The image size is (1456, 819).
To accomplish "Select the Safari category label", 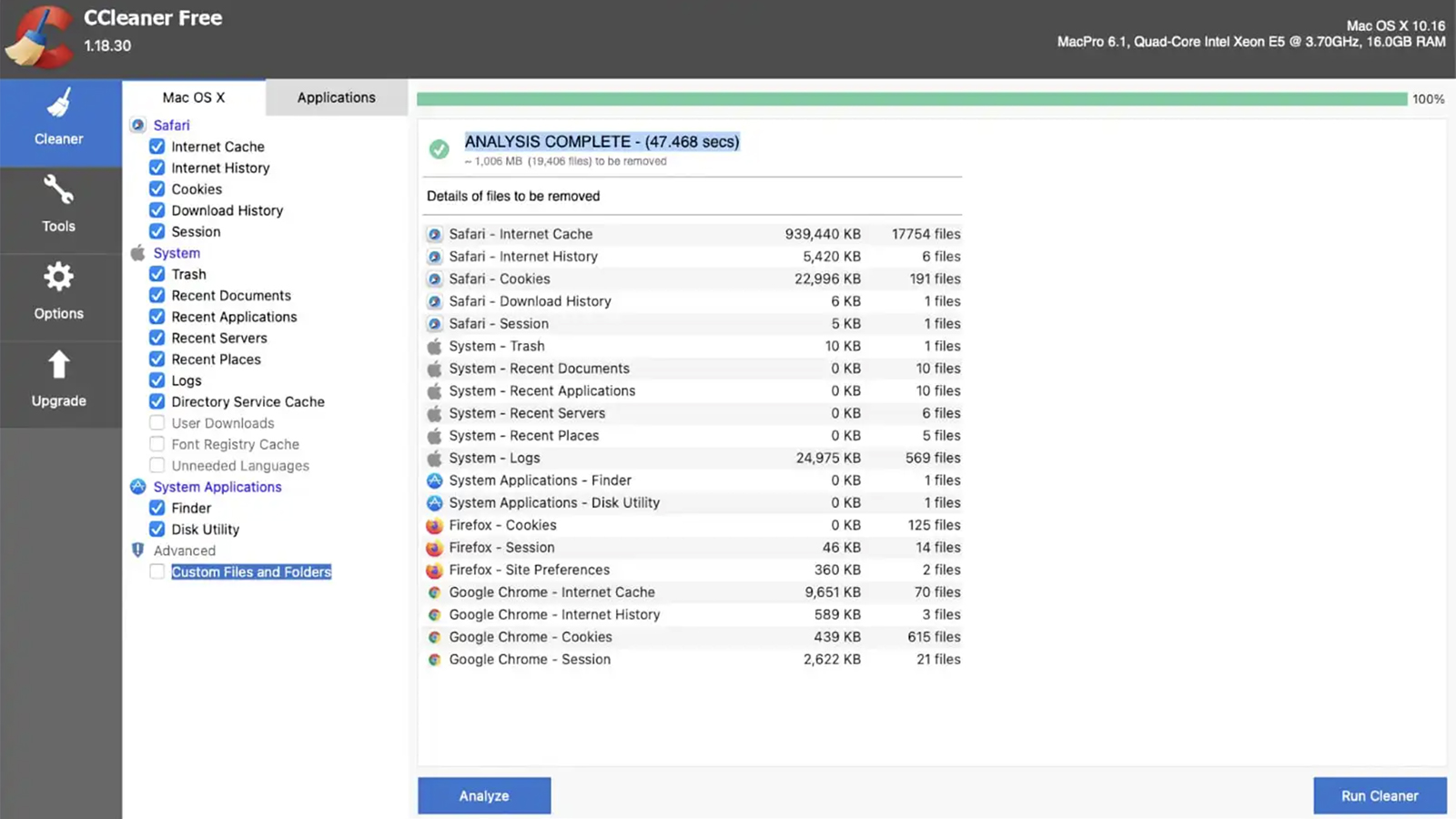I will (171, 126).
